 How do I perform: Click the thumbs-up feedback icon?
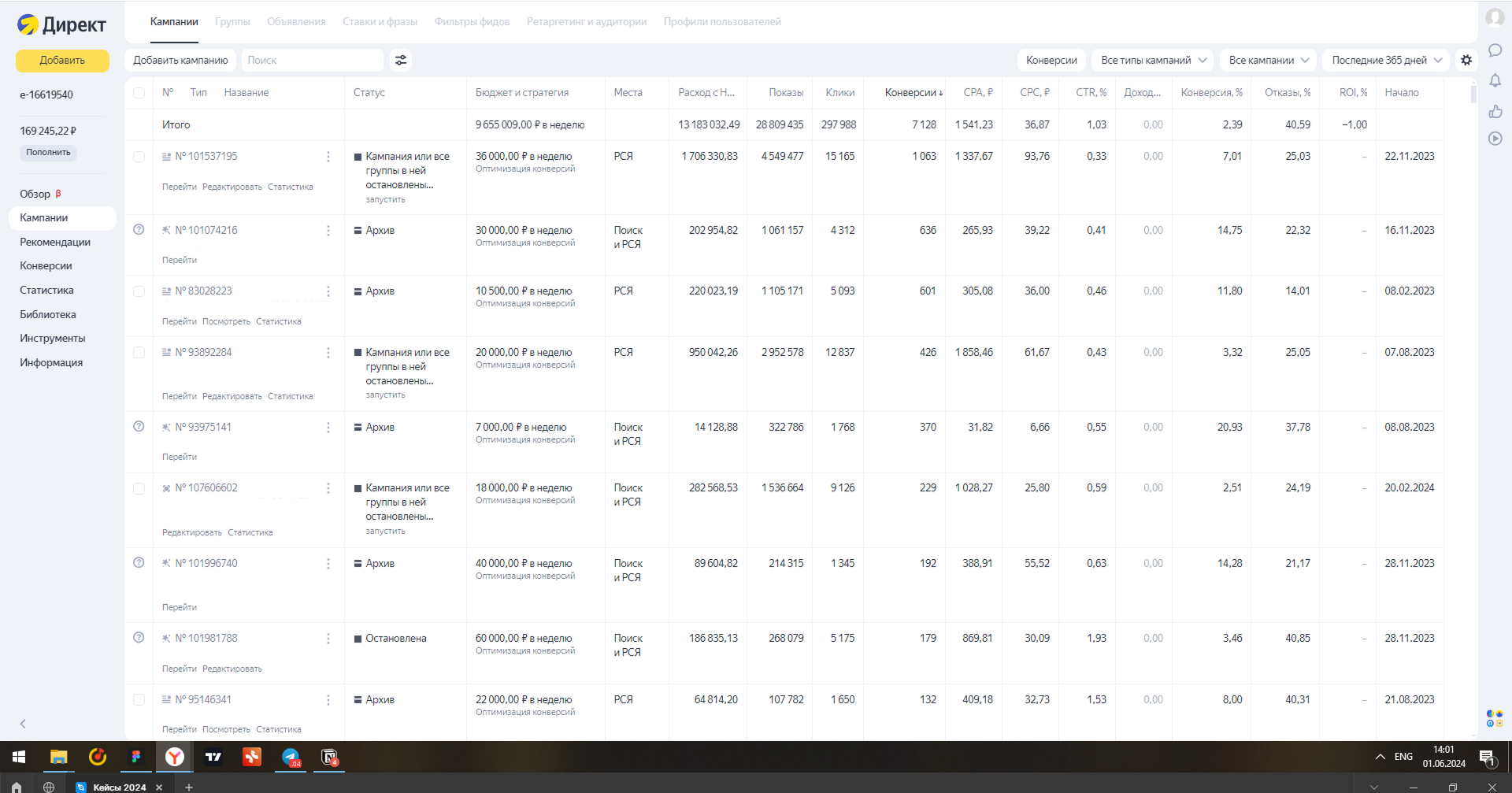1495,111
